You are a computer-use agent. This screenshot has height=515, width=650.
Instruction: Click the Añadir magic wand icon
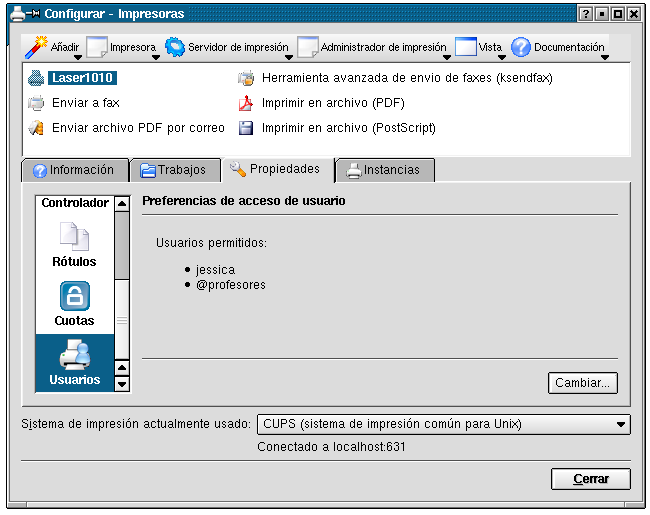(x=36, y=47)
